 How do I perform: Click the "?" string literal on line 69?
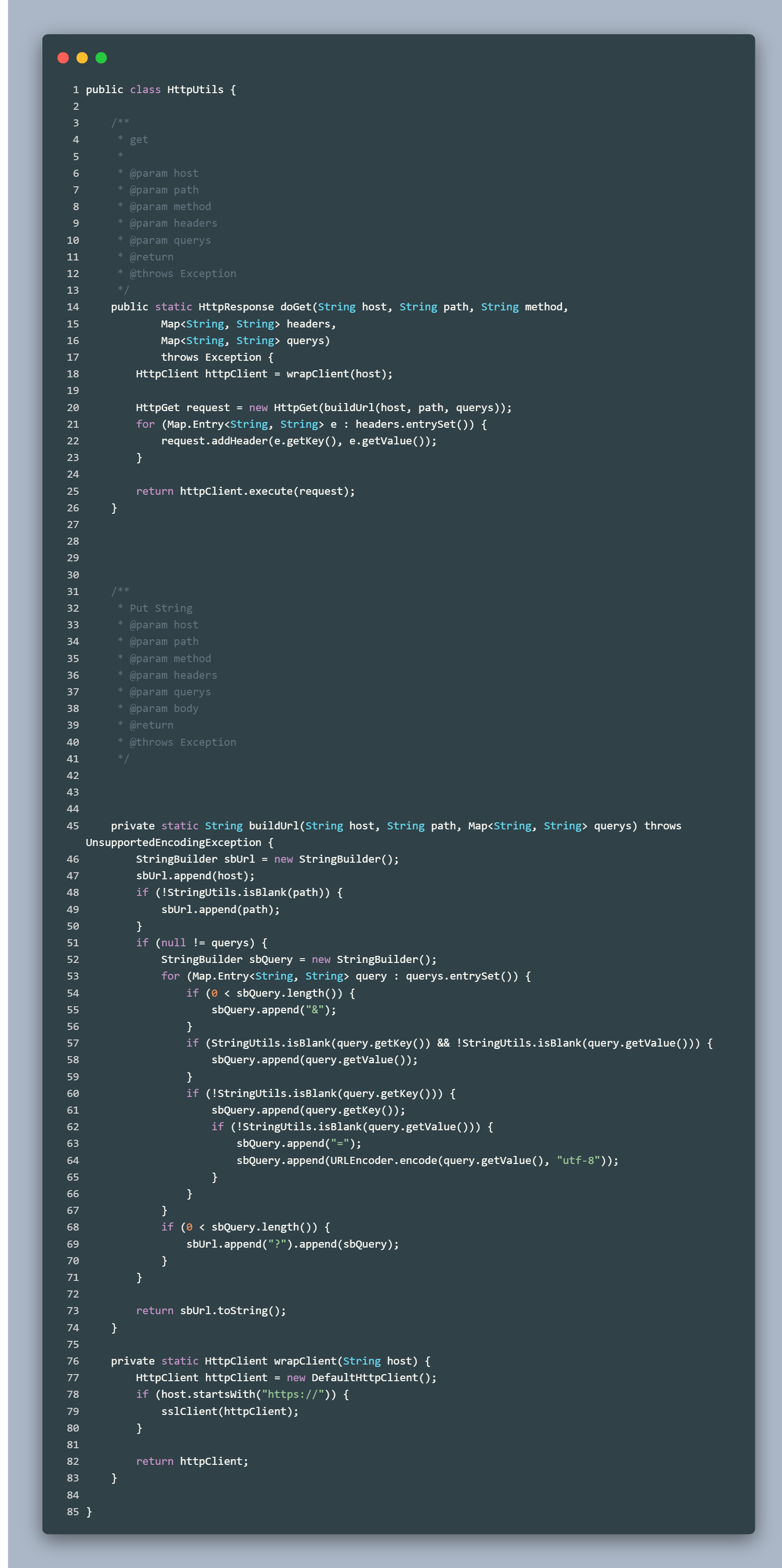pyautogui.click(x=277, y=1244)
